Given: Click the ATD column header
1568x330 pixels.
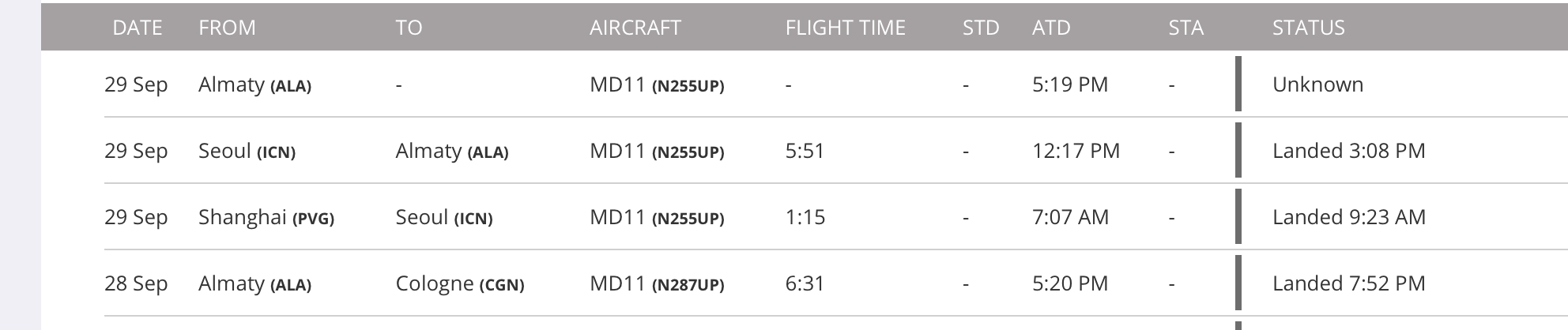Looking at the screenshot, I should [x=1051, y=28].
